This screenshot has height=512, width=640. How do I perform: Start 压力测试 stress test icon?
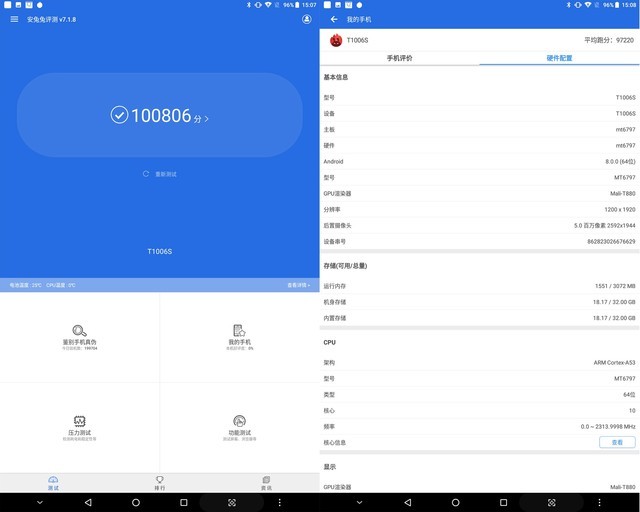[x=79, y=421]
